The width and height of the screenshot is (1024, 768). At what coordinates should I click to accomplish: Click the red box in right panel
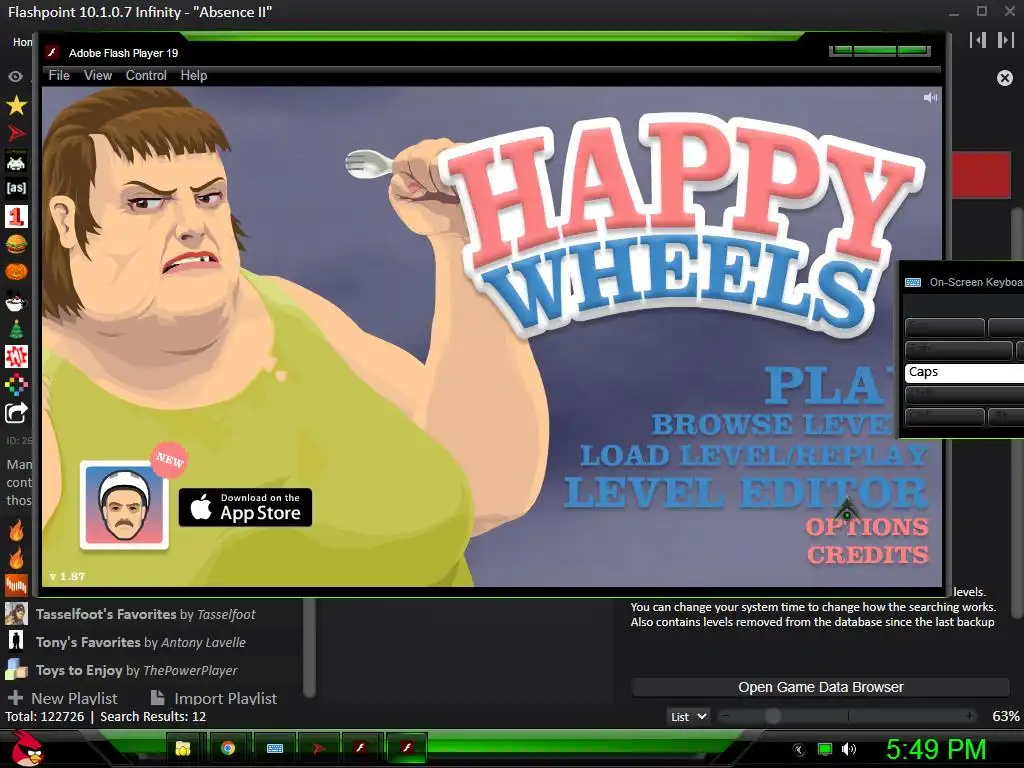click(982, 174)
